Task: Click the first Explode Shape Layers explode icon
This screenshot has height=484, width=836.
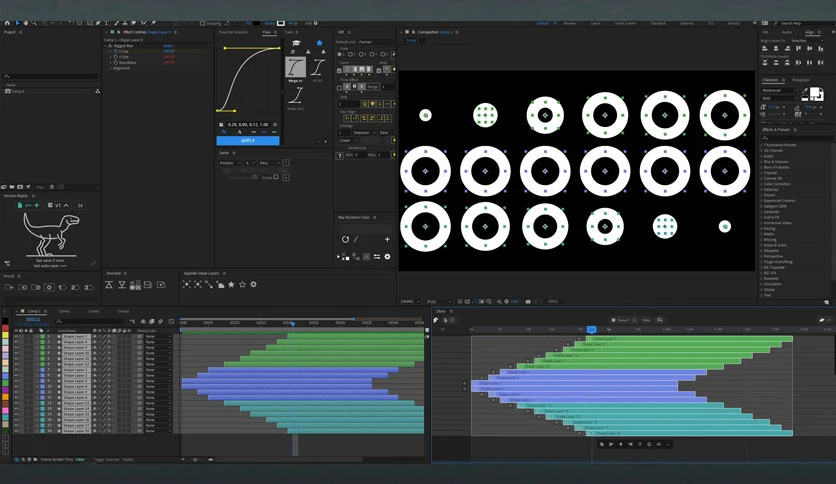Action: pos(187,285)
